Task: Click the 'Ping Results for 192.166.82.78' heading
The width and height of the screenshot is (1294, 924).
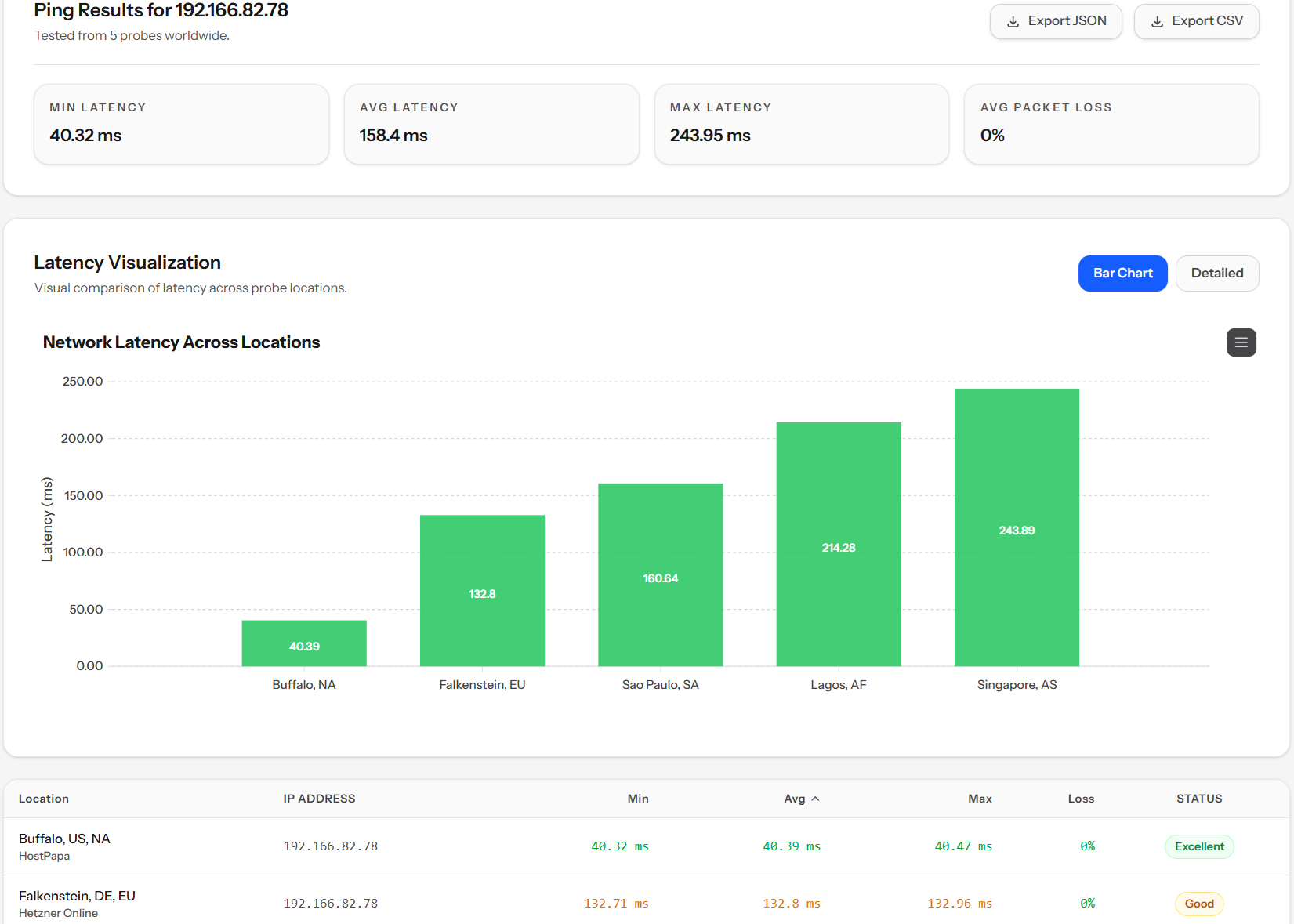Action: point(161,10)
